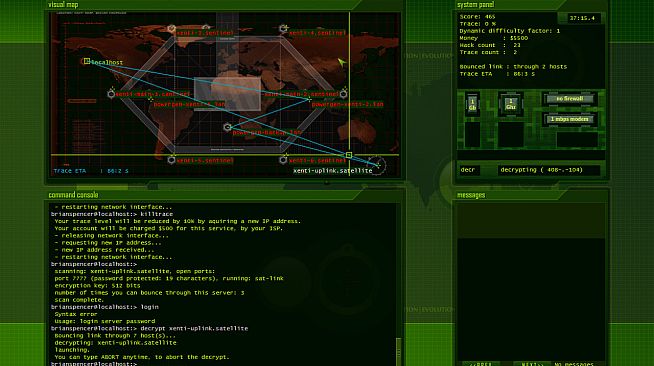The image size is (654, 366).
Task: Click the xenti-uplink.satellite label on map
Action: tap(332, 171)
